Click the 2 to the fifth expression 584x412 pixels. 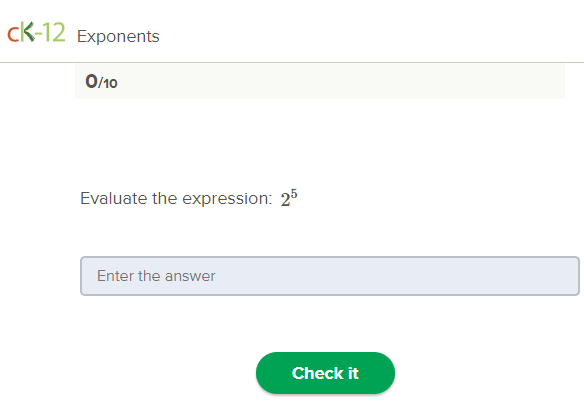(x=289, y=198)
